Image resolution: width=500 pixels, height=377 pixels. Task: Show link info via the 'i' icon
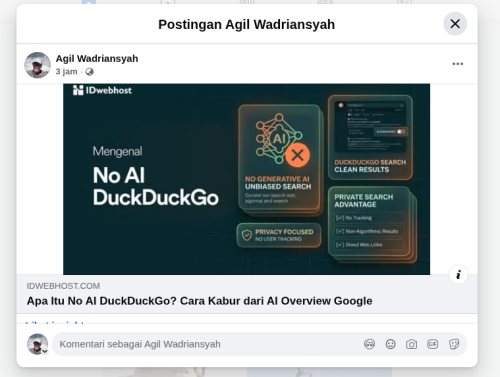458,275
